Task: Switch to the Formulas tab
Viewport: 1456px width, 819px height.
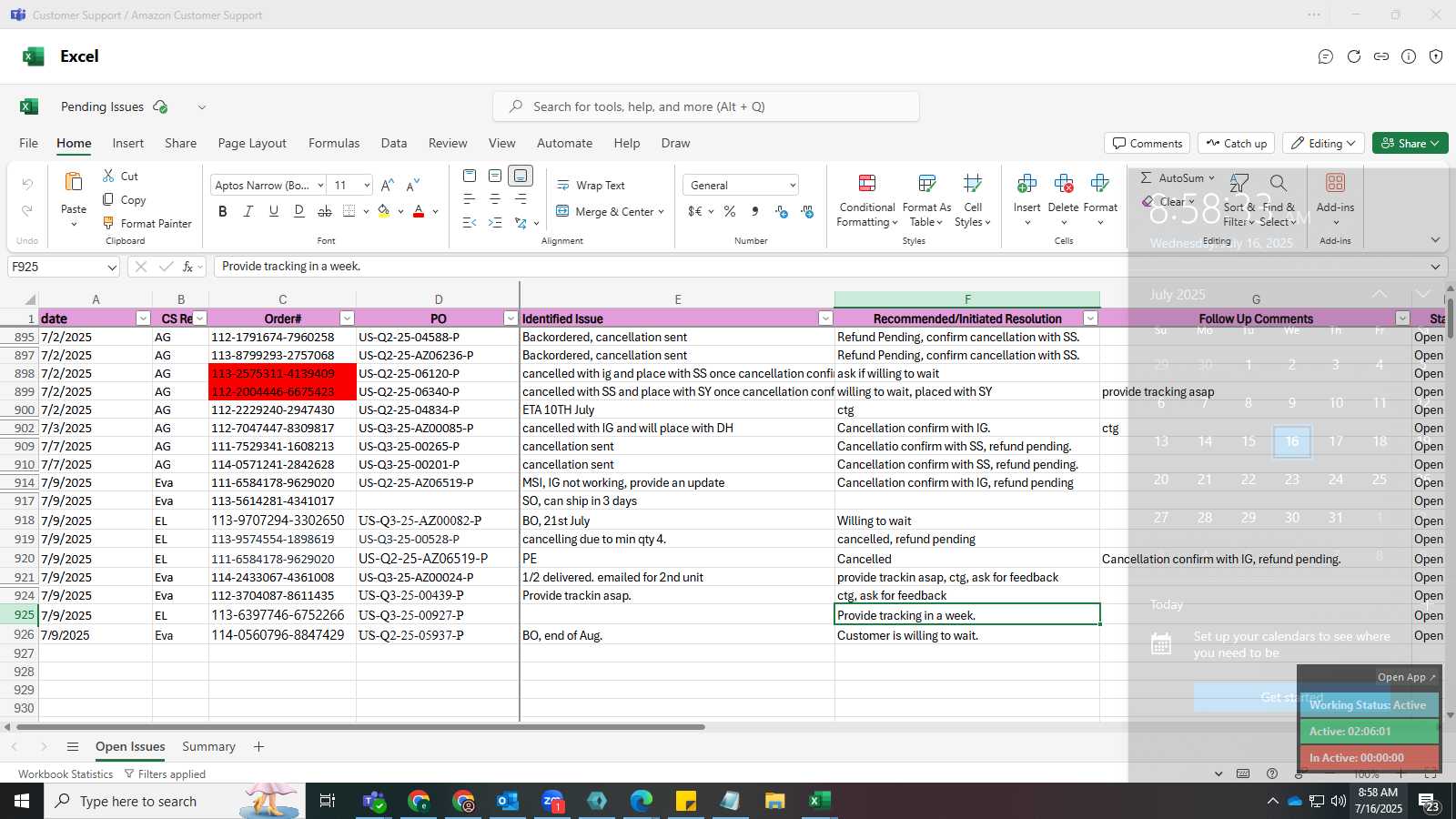Action: tap(334, 143)
